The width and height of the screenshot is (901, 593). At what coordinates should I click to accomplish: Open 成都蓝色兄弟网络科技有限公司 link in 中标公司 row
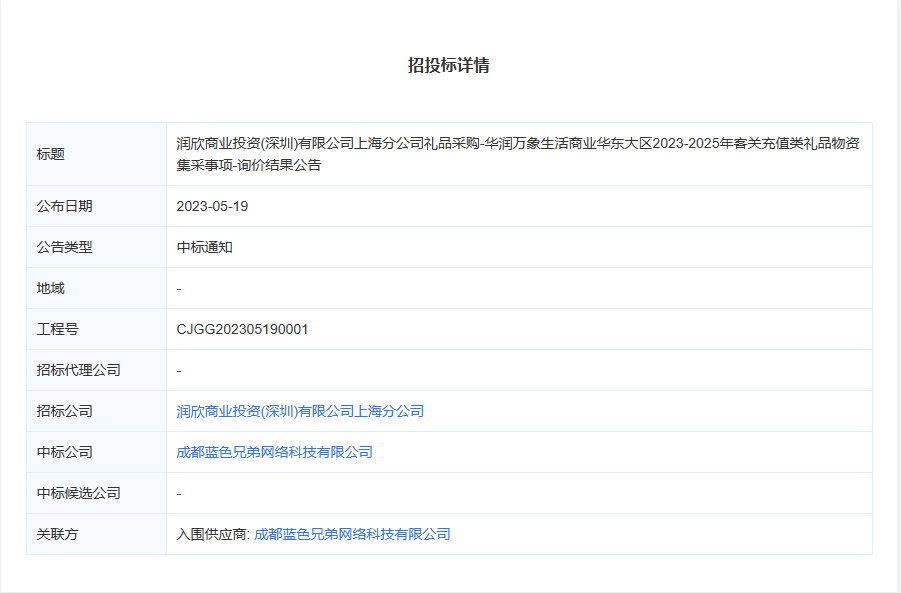coord(274,452)
